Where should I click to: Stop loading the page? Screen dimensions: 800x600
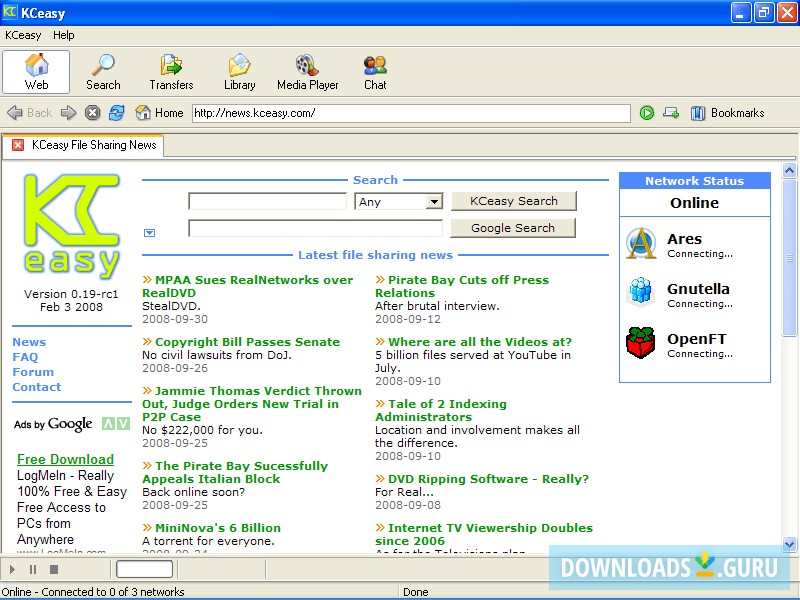click(92, 113)
